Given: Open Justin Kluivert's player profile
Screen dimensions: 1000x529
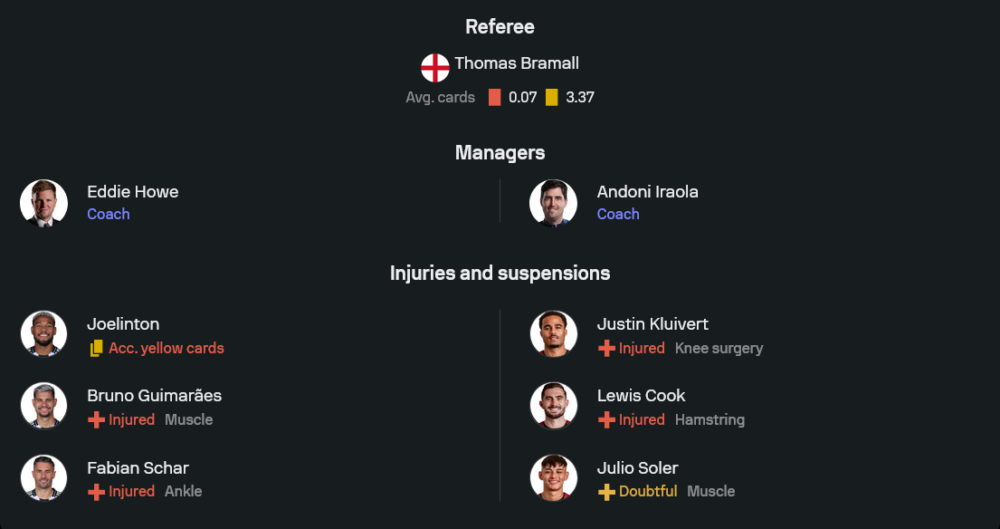Looking at the screenshot, I should [x=652, y=324].
